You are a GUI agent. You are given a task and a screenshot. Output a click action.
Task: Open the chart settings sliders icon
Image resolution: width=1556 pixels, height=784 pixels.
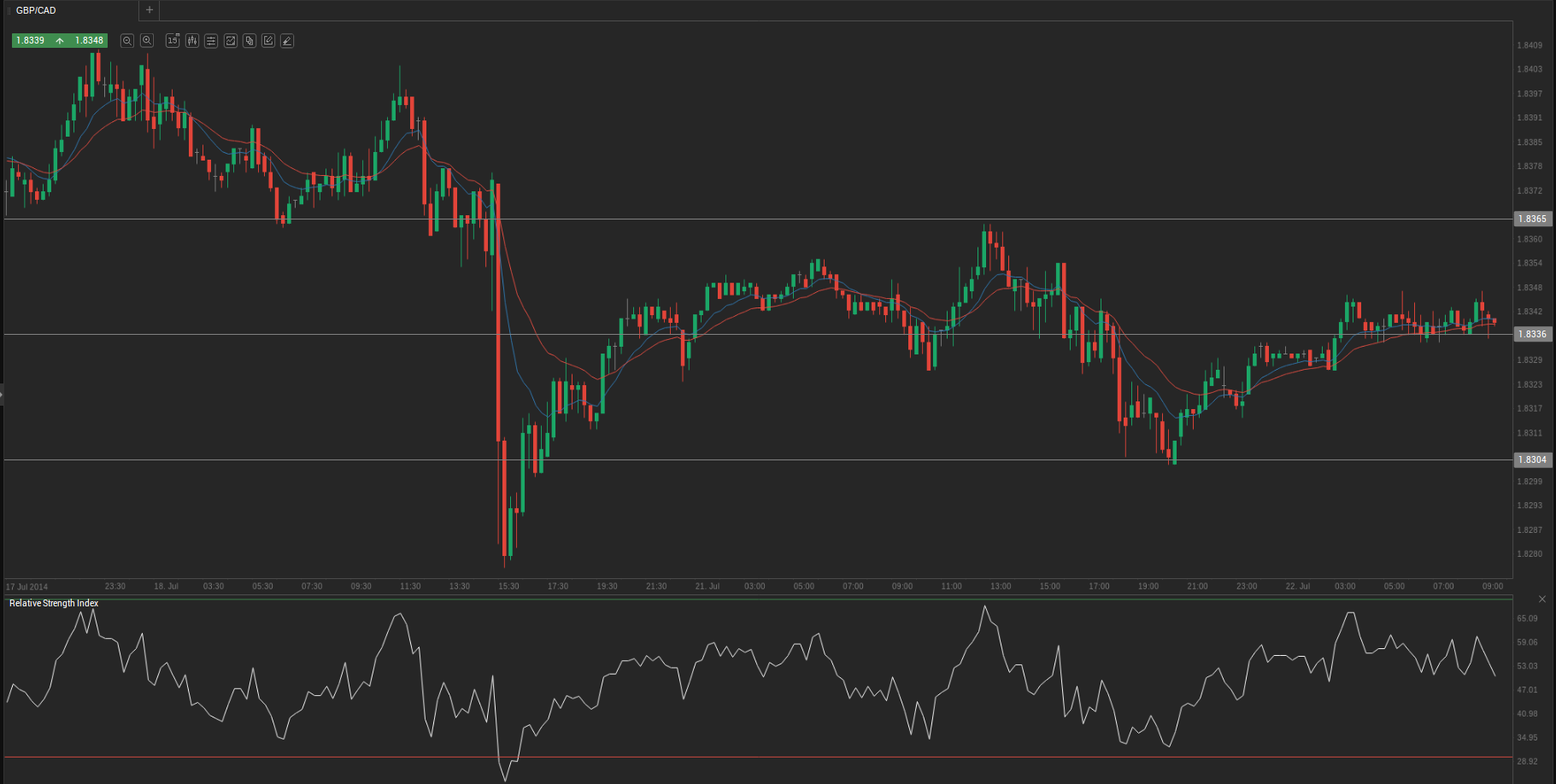click(211, 41)
